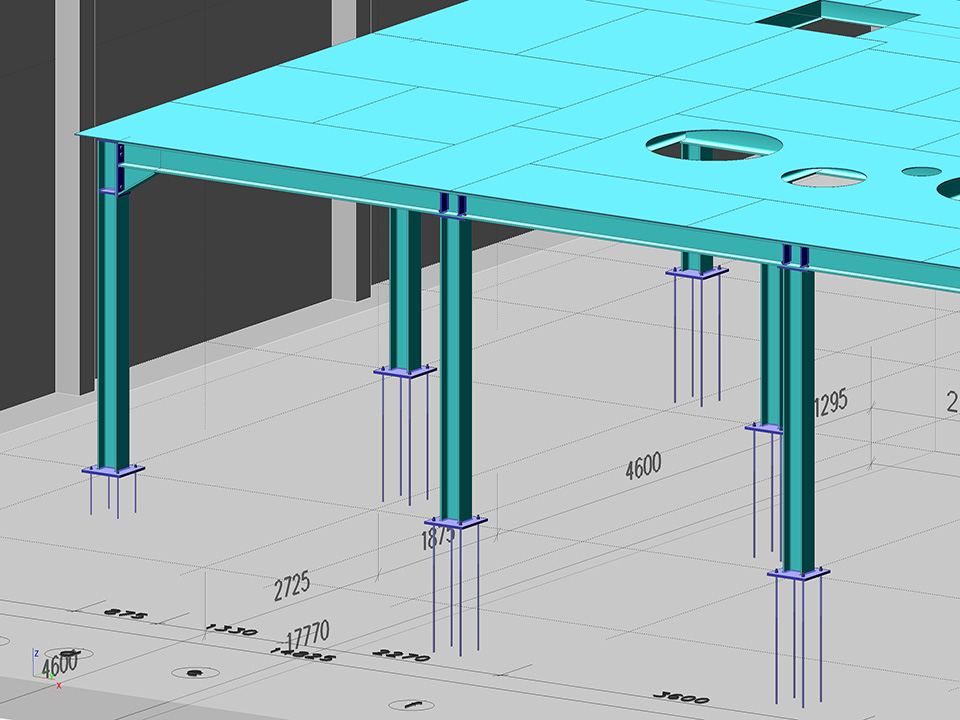This screenshot has height=720, width=960.
Task: Select the smallest circular hole in slab
Action: 921,172
